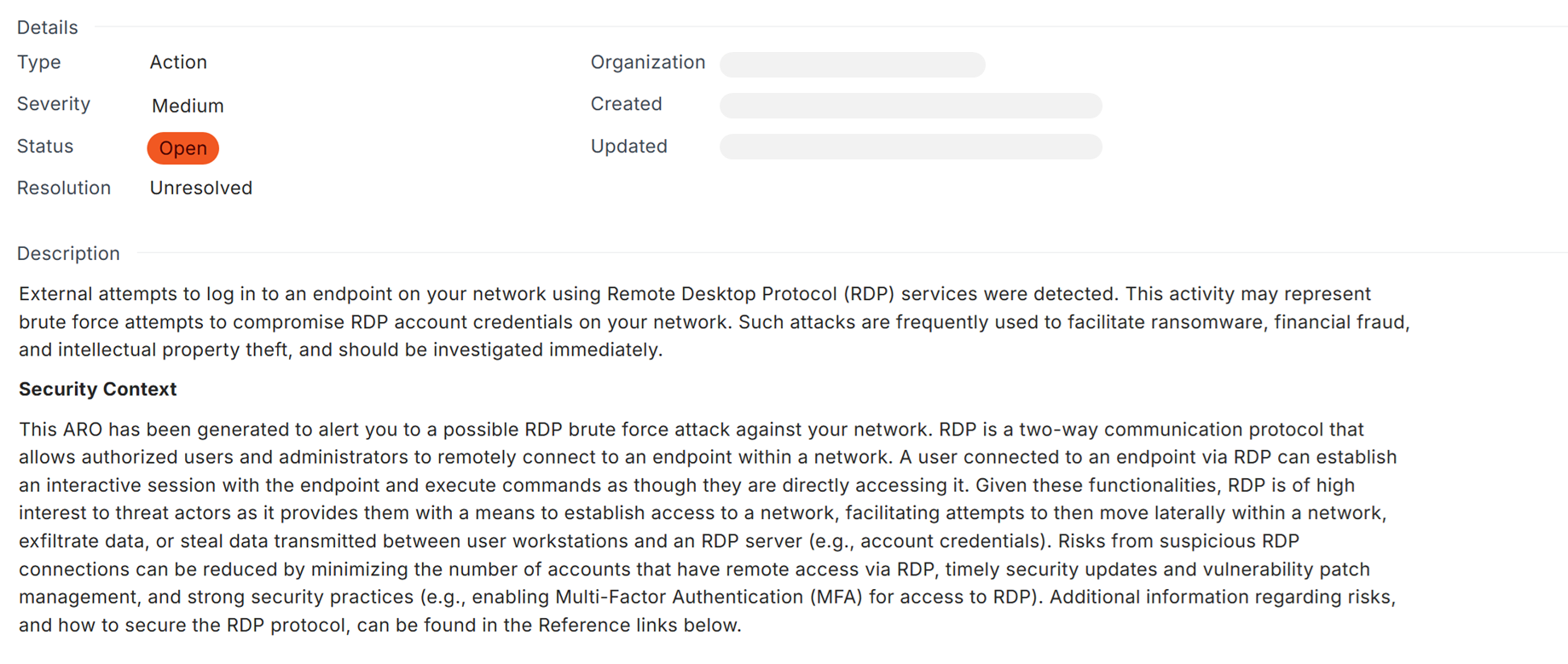Click the orange Open status badge
The height and width of the screenshot is (664, 1568).
click(x=182, y=148)
